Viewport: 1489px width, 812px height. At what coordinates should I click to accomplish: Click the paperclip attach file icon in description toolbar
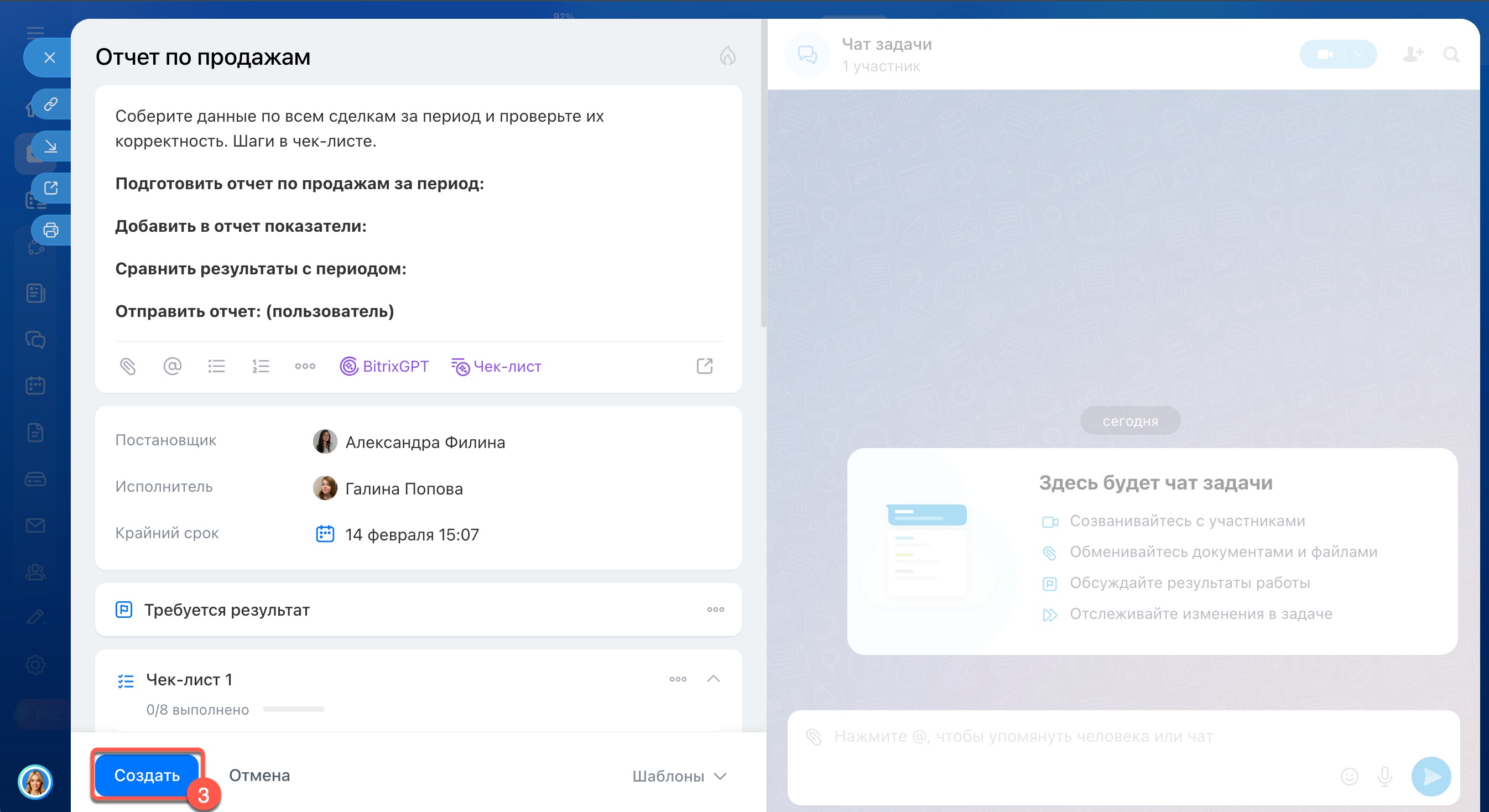click(x=128, y=366)
